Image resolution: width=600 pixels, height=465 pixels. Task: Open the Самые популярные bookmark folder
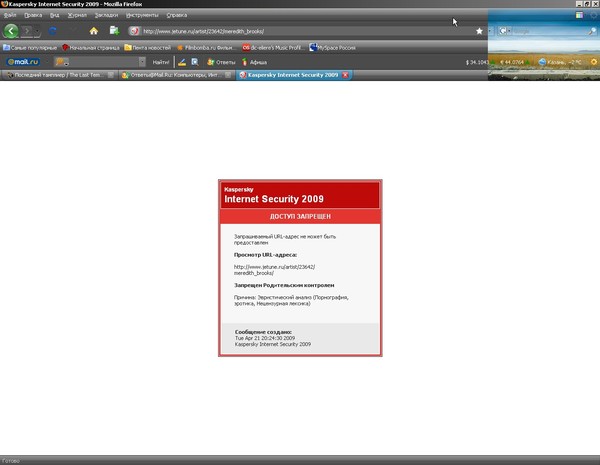click(30, 48)
